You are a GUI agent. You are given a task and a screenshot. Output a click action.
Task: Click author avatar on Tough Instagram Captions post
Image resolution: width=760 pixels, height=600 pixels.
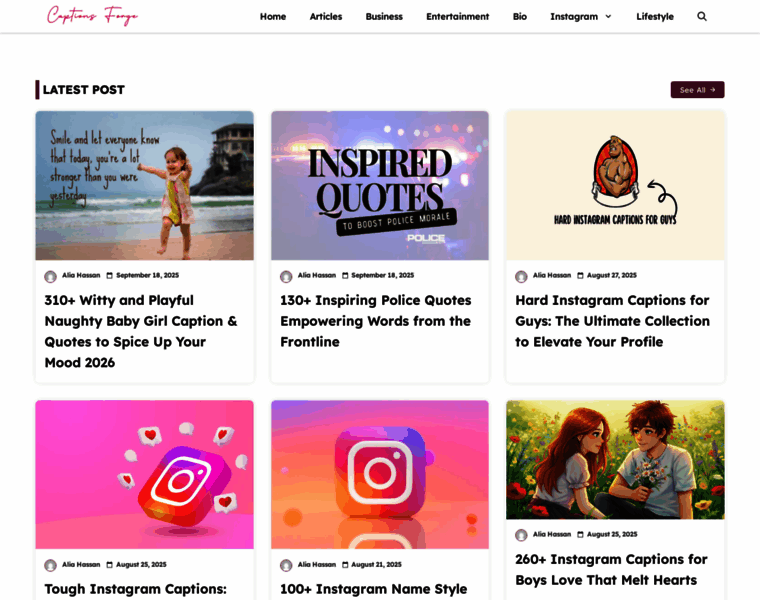(x=50, y=565)
